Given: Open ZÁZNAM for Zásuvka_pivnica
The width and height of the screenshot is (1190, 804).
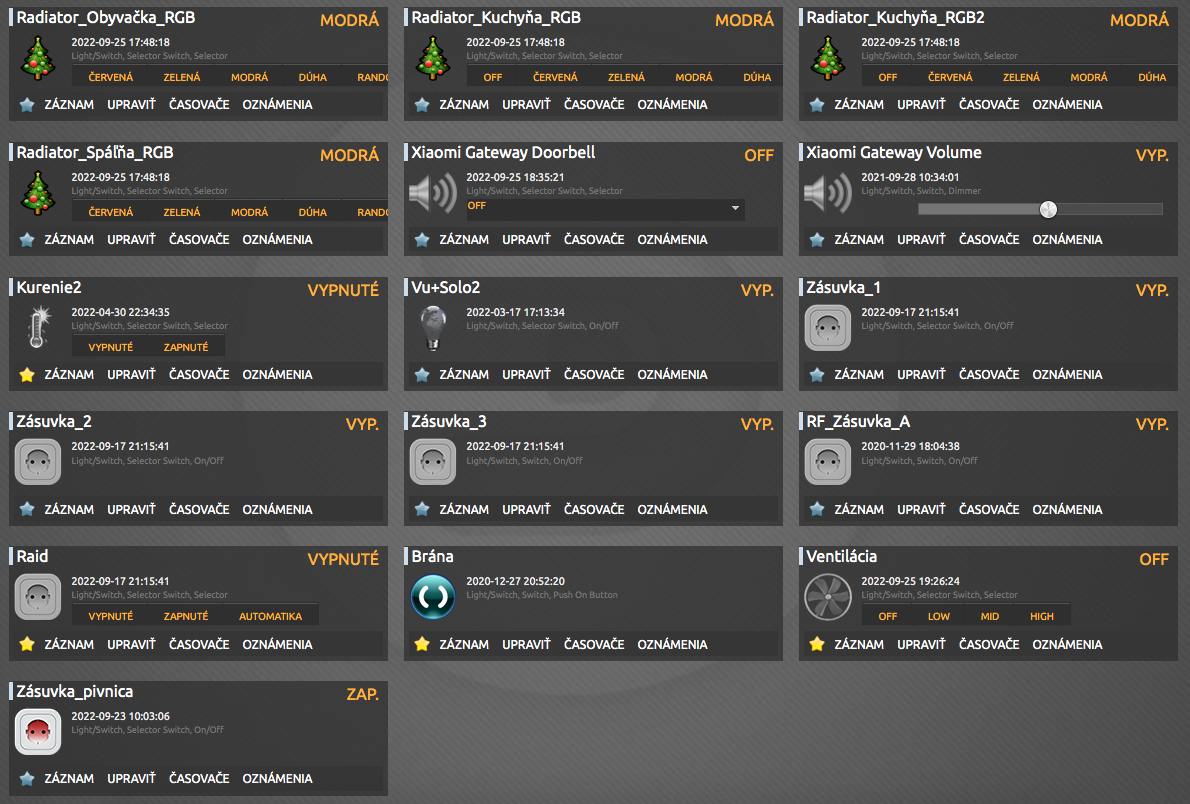Looking at the screenshot, I should click(69, 778).
